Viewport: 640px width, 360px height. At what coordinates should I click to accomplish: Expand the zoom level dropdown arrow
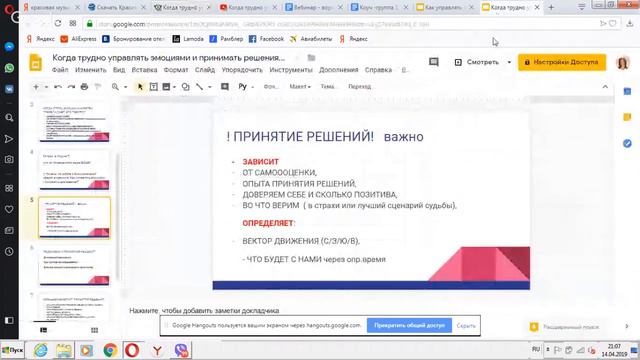click(x=125, y=87)
